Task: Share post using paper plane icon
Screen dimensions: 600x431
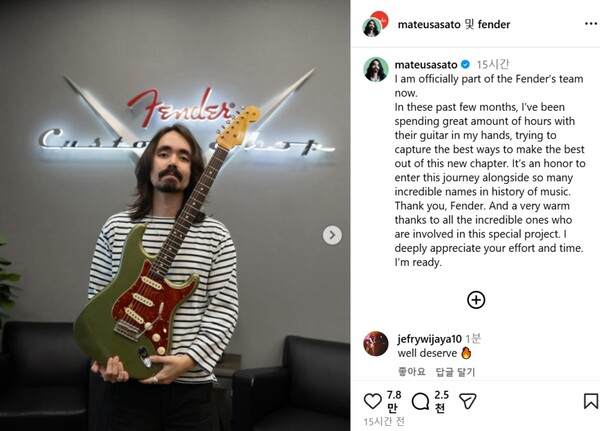Action: [x=468, y=401]
